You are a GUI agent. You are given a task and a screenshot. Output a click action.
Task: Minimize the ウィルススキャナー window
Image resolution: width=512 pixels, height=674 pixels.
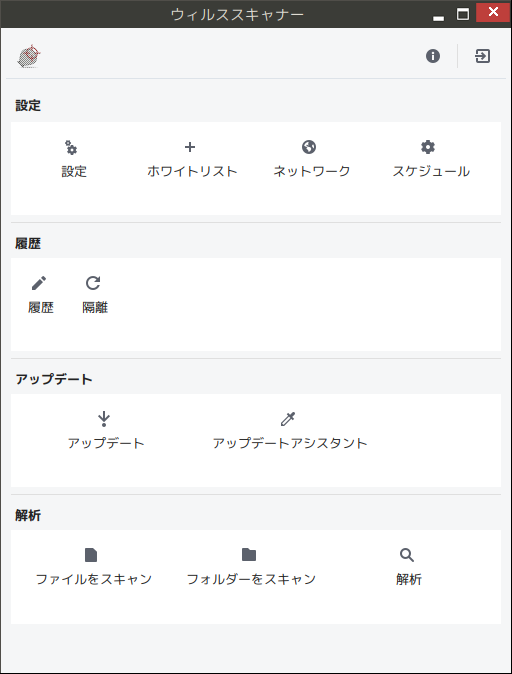tap(438, 15)
